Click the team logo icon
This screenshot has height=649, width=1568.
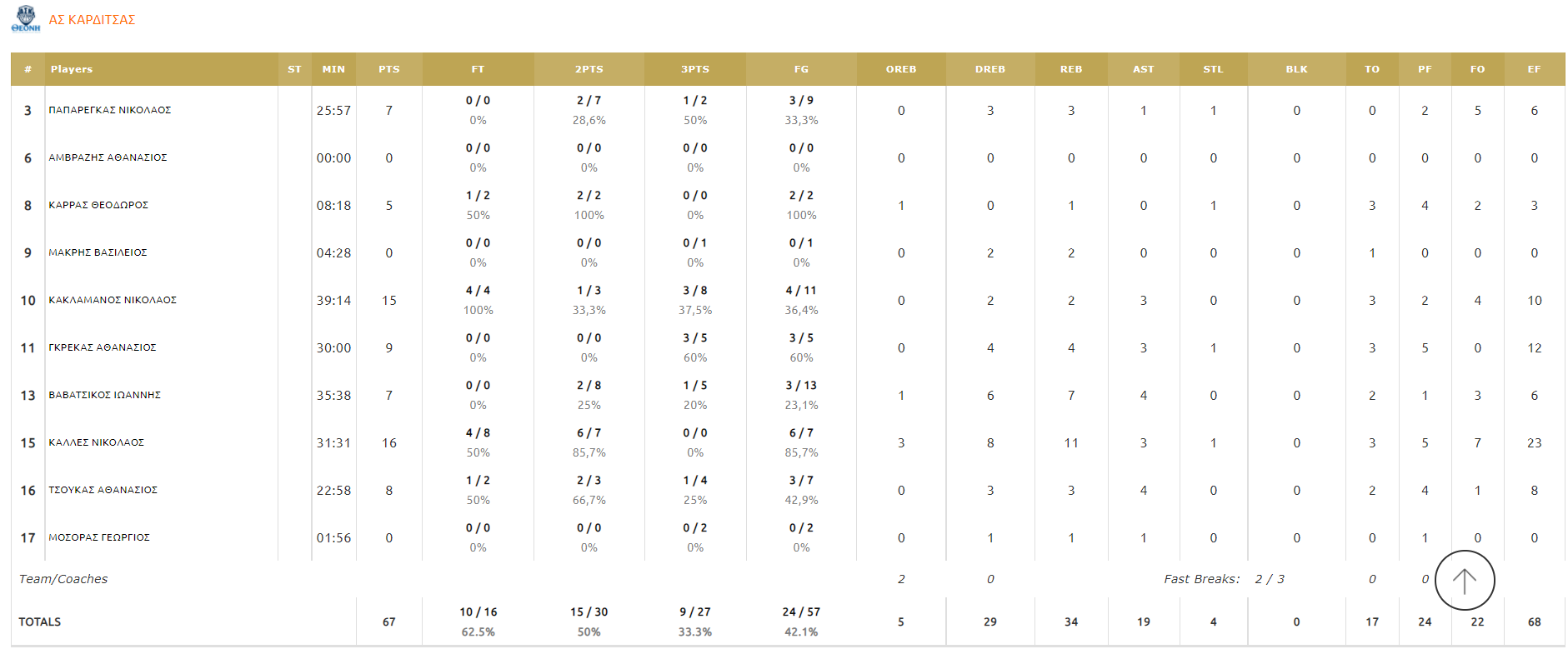25,18
